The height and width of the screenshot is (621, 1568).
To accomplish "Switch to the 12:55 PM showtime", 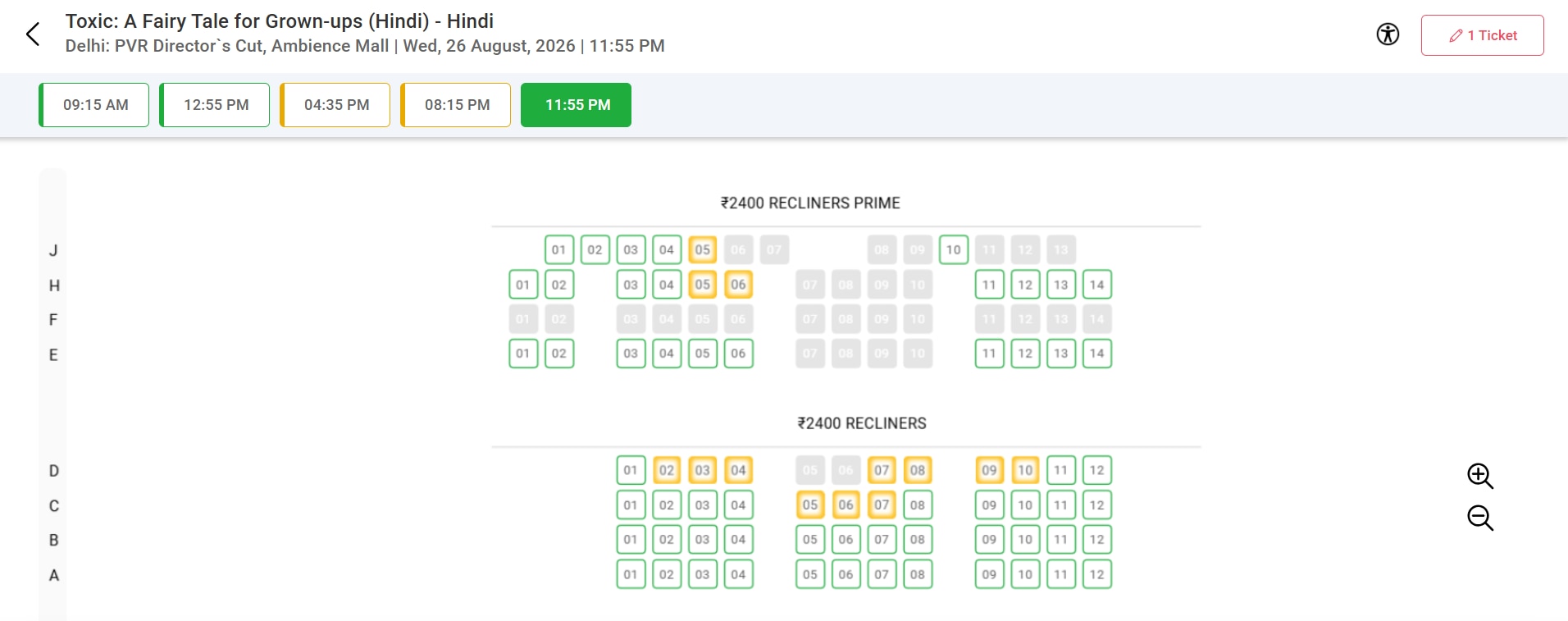I will (215, 105).
